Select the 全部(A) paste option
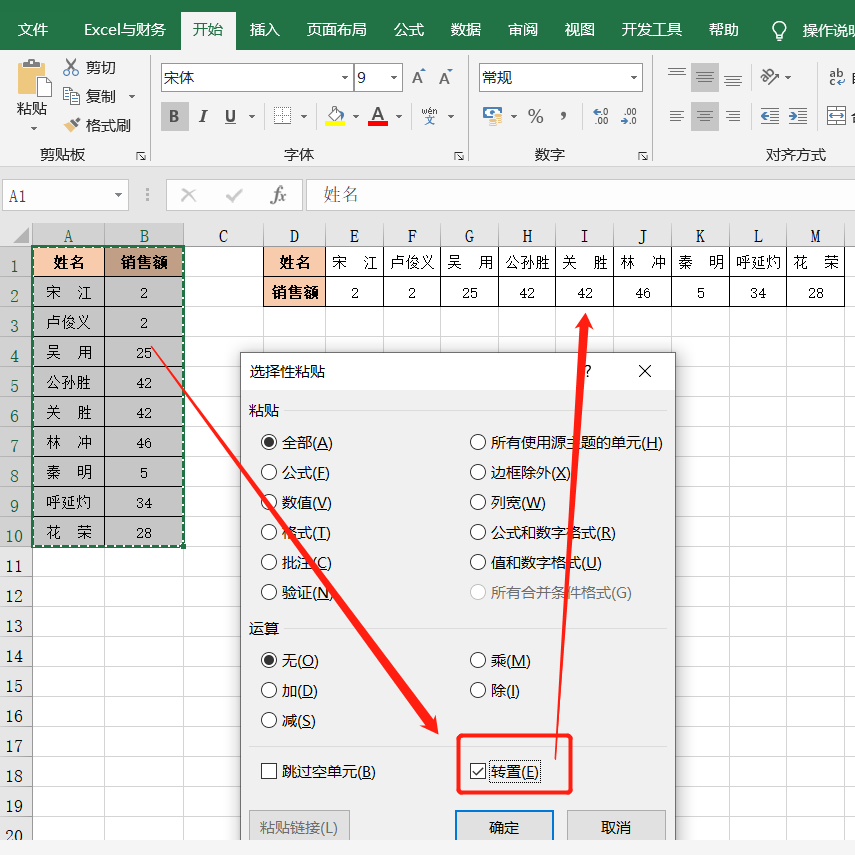Screen dimensions: 855x855 (x=297, y=442)
